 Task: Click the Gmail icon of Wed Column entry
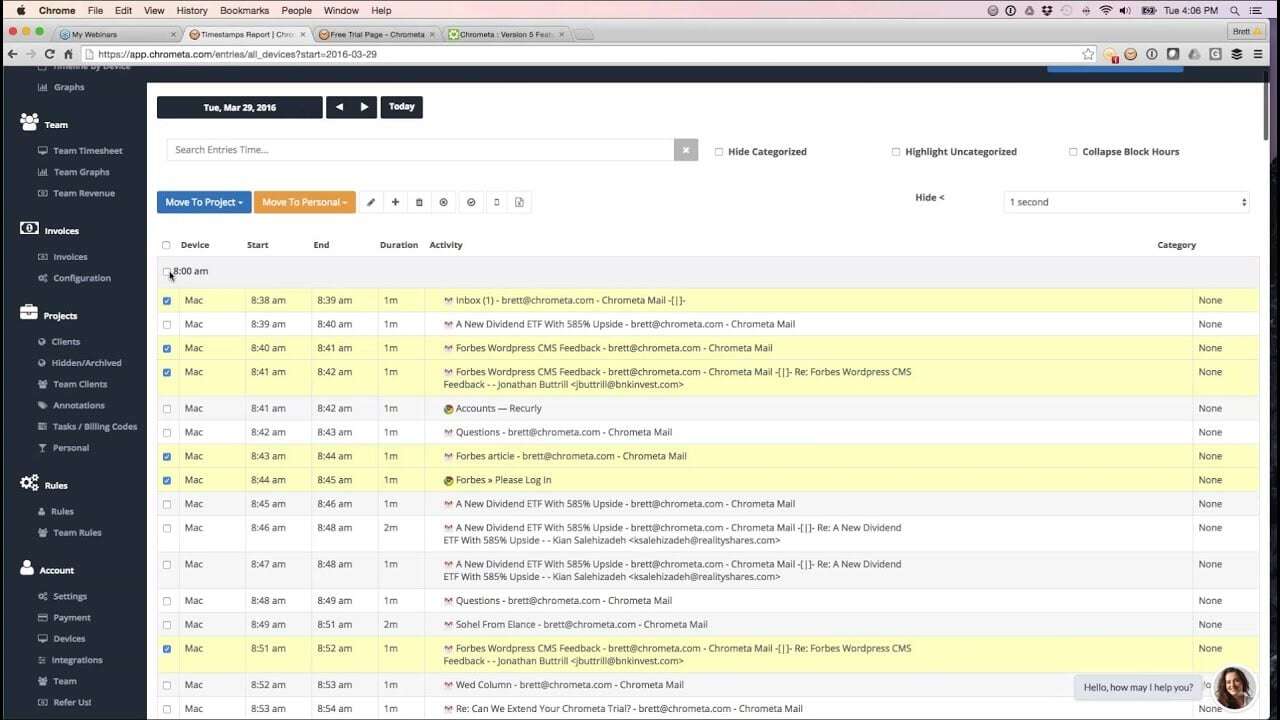[x=448, y=685]
